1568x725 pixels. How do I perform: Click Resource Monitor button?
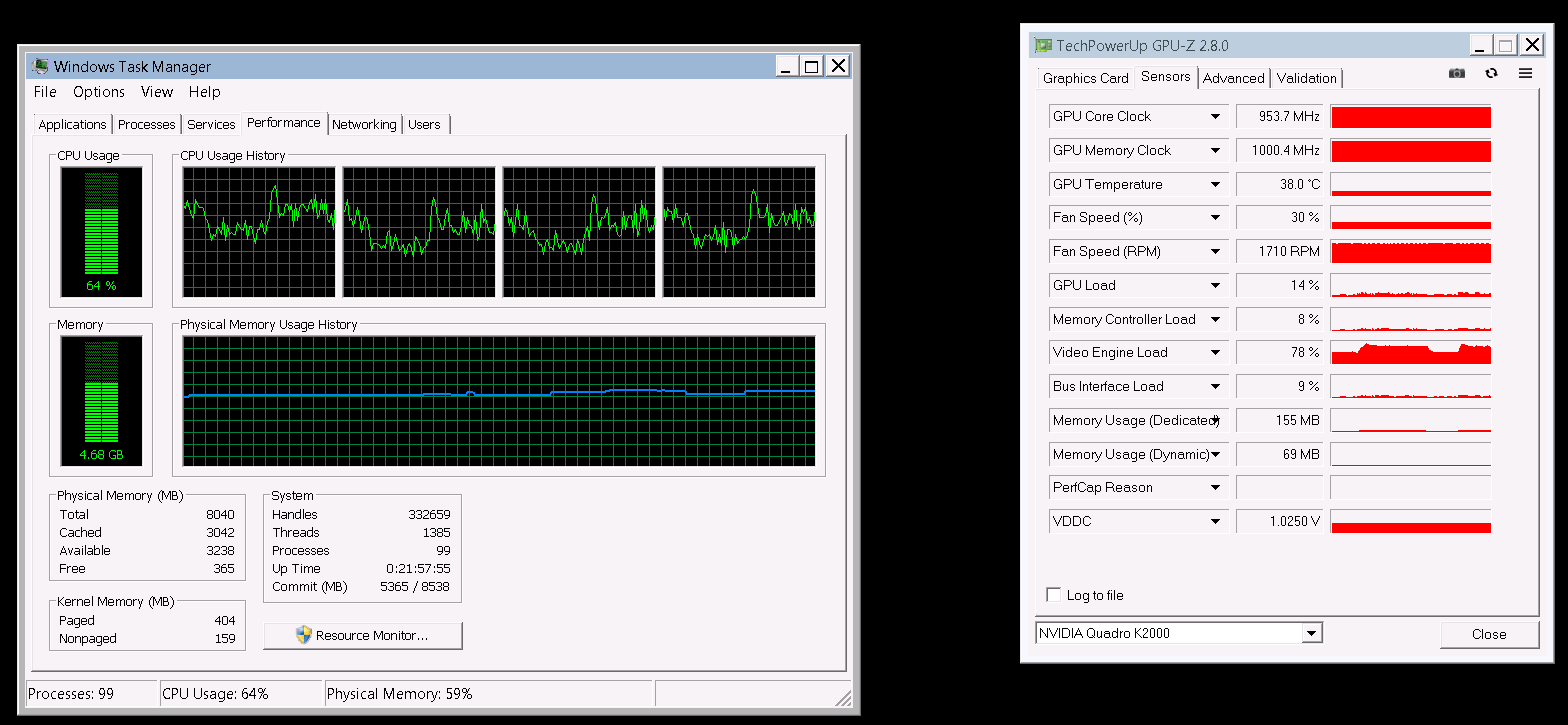click(x=363, y=635)
